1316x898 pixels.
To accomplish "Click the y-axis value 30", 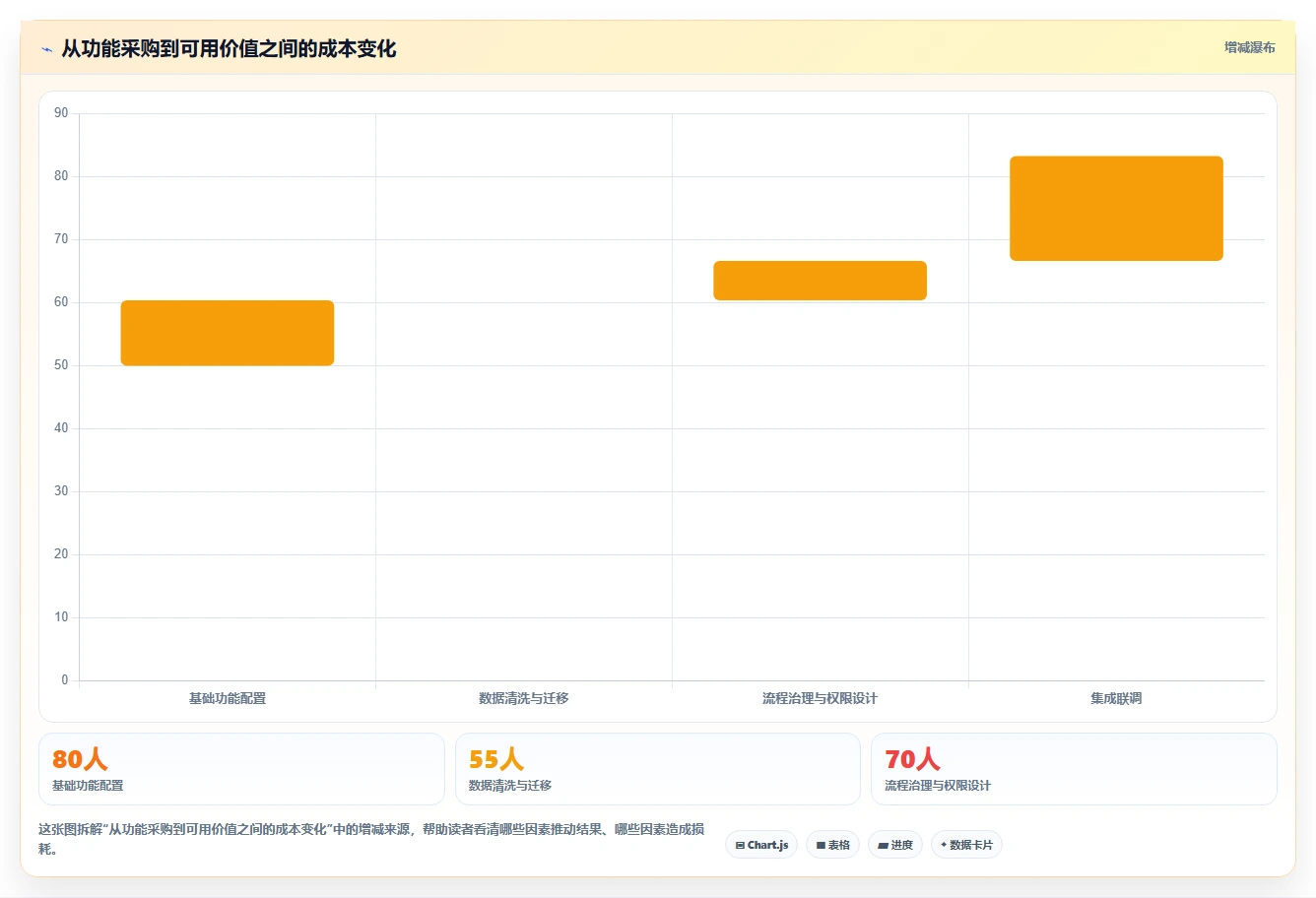I will (61, 491).
